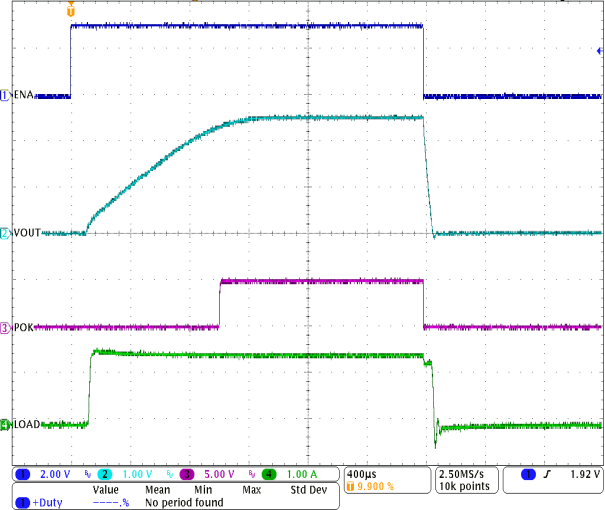Viewport: 605px width, 510px height.
Task: Click the channel 1 trigger source badge
Action: point(528,474)
